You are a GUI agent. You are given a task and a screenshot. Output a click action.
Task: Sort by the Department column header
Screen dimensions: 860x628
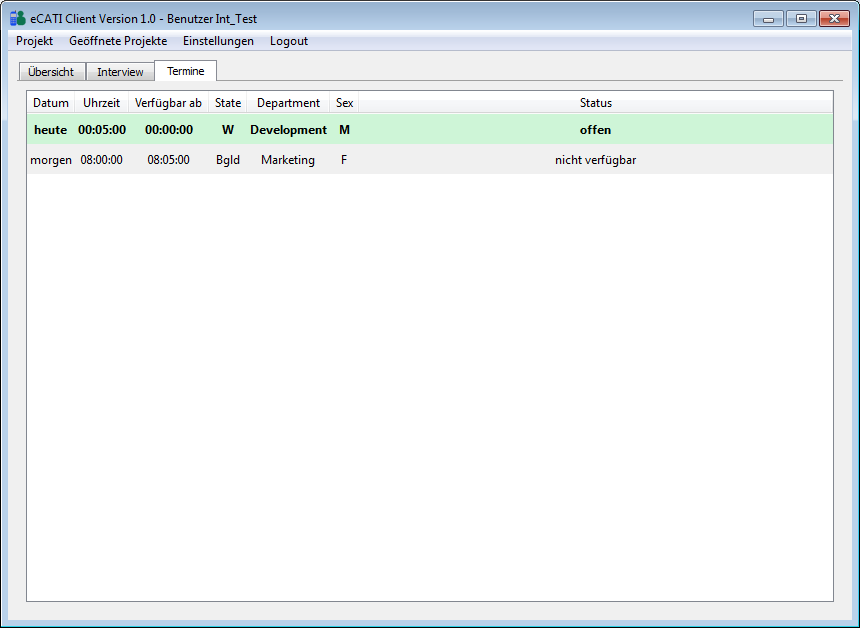(x=288, y=103)
